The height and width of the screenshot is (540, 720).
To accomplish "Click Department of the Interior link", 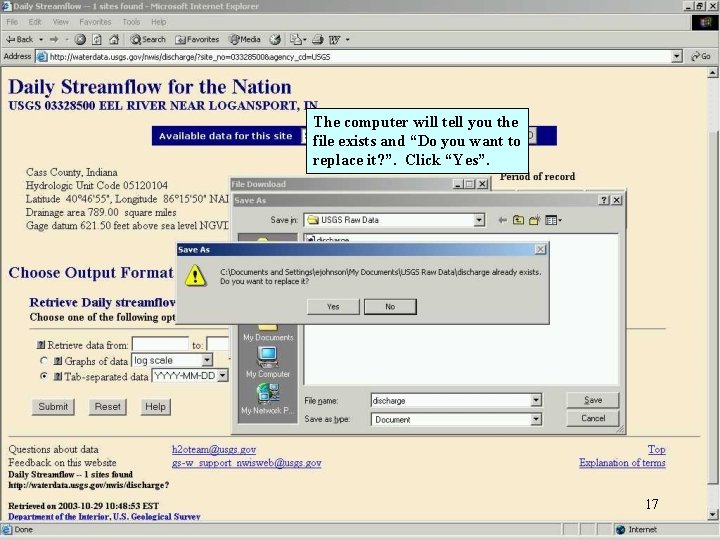I will [104, 517].
